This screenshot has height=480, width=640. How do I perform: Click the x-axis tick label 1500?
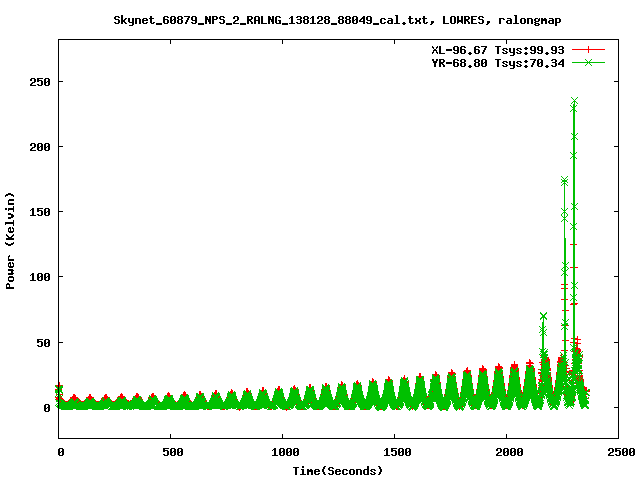pyautogui.click(x=397, y=452)
